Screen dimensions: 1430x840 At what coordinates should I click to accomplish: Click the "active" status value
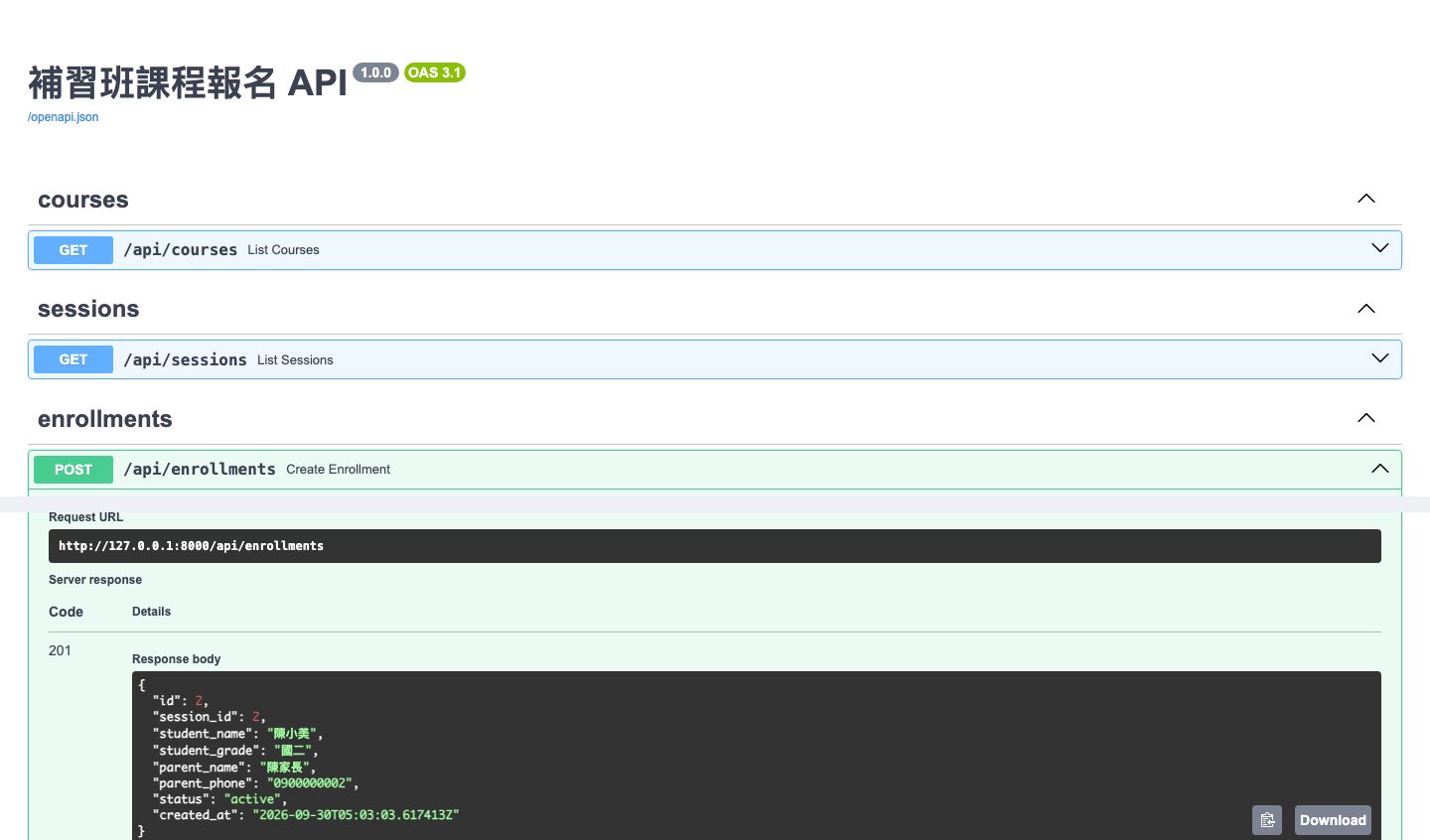[x=254, y=799]
